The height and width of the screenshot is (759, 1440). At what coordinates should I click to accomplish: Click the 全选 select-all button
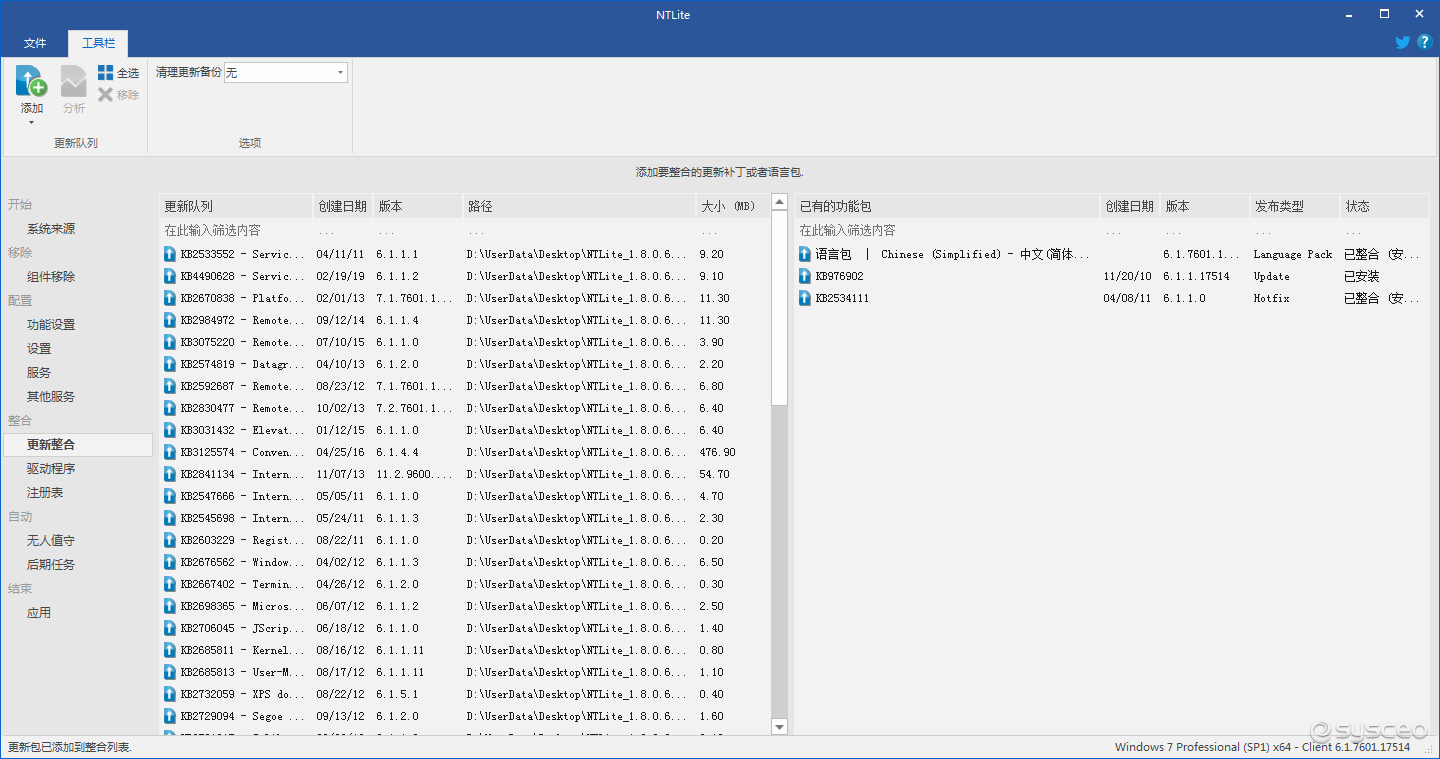tap(118, 73)
